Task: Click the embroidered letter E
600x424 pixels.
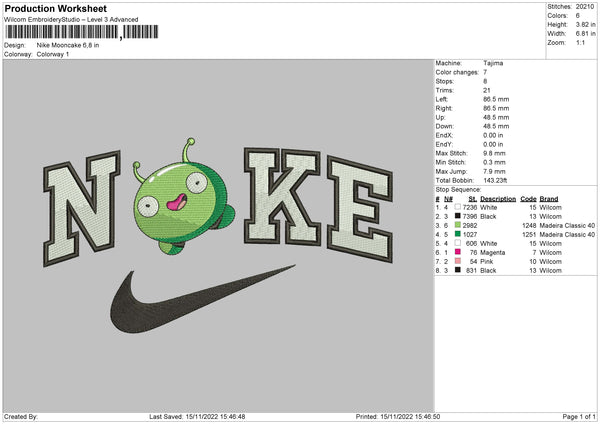Action: pyautogui.click(x=360, y=209)
